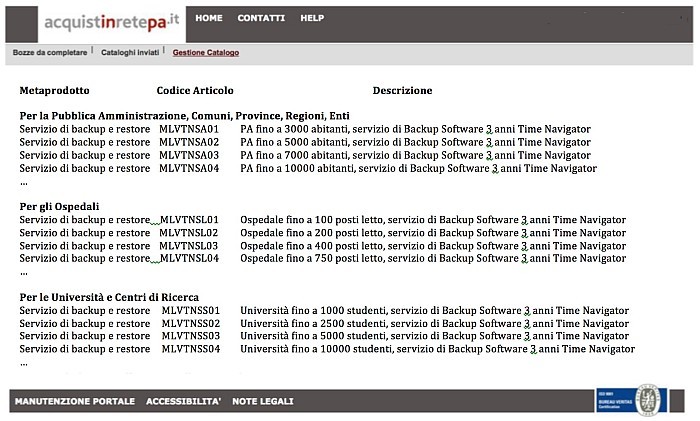Select article code MLVTNSL02
700x421 pixels.
189,233
